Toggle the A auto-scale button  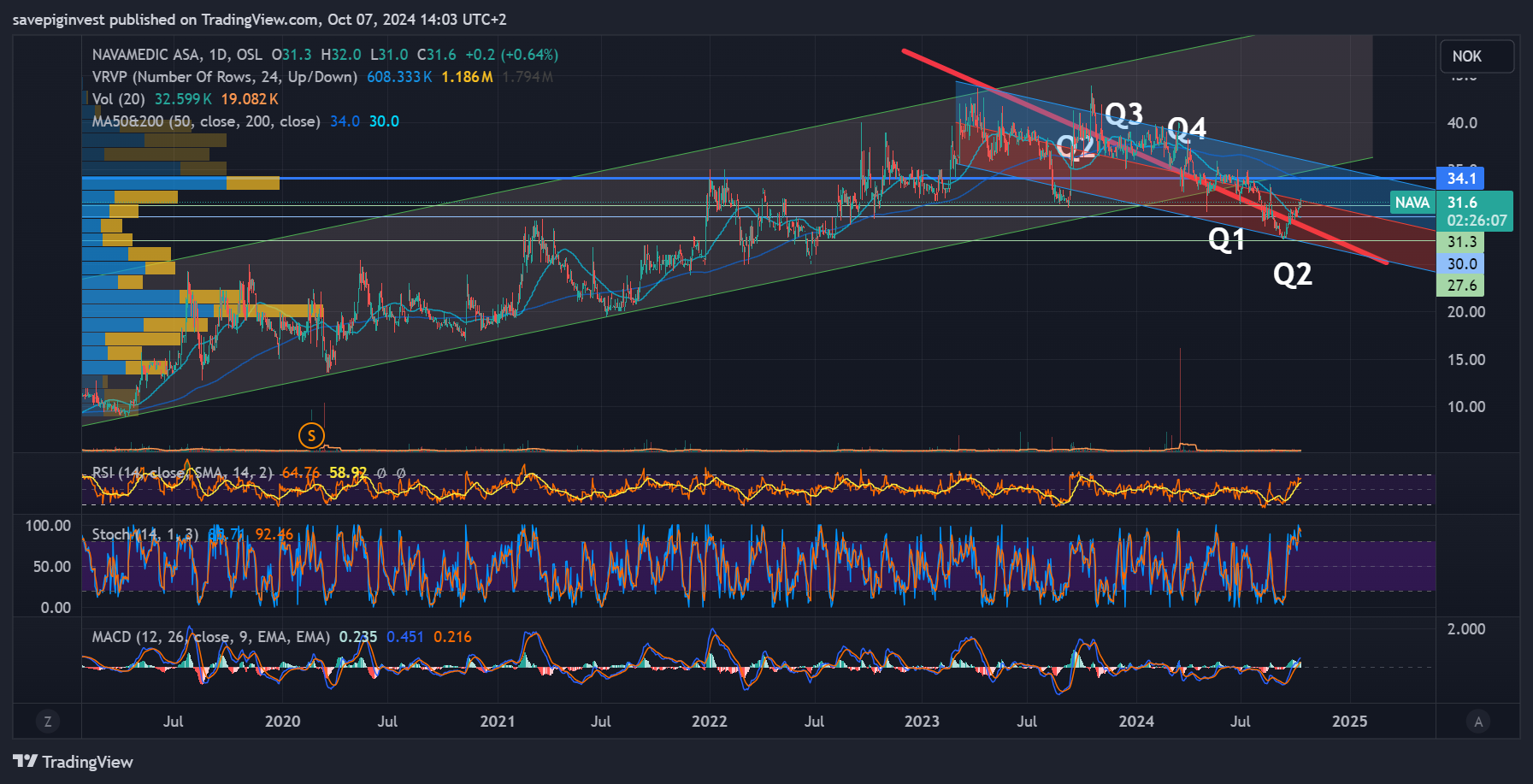[1478, 722]
